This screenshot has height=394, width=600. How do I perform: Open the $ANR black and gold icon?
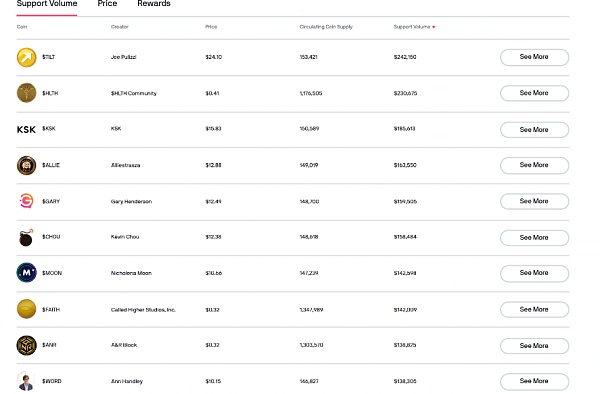(26, 345)
